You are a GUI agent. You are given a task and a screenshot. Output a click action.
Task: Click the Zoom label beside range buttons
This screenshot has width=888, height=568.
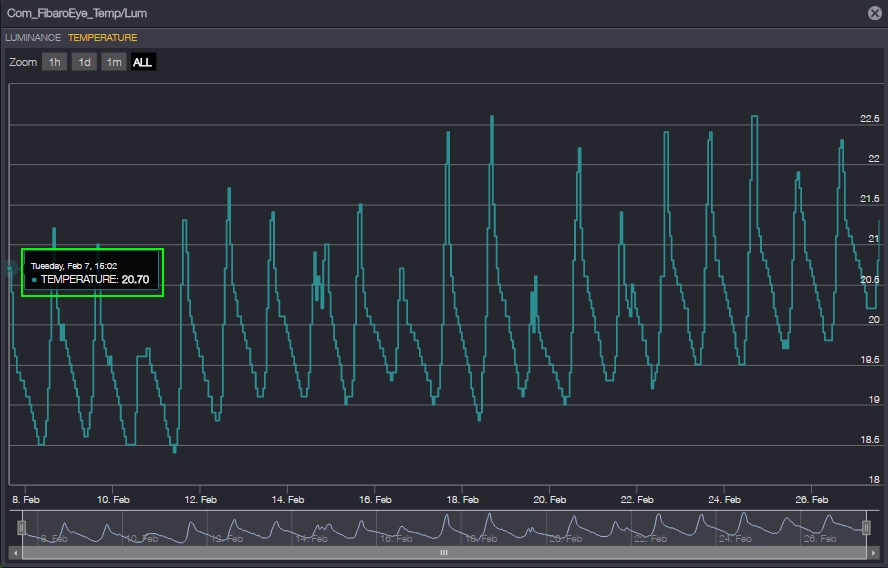pos(23,62)
